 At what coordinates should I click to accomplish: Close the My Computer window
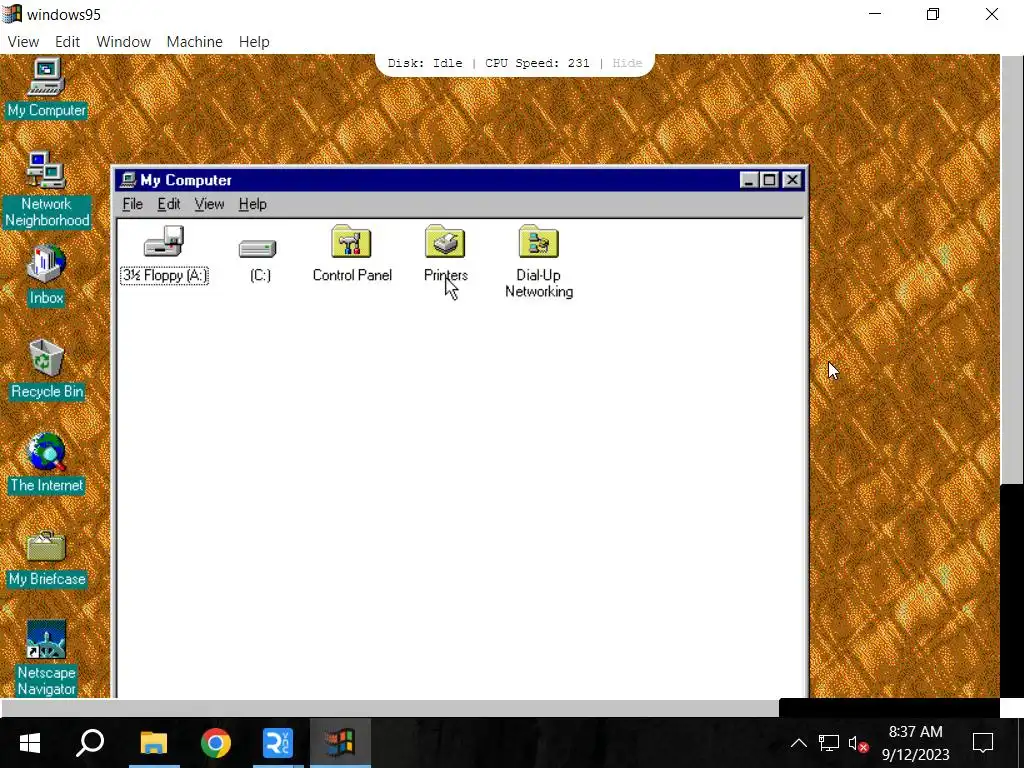pos(792,180)
